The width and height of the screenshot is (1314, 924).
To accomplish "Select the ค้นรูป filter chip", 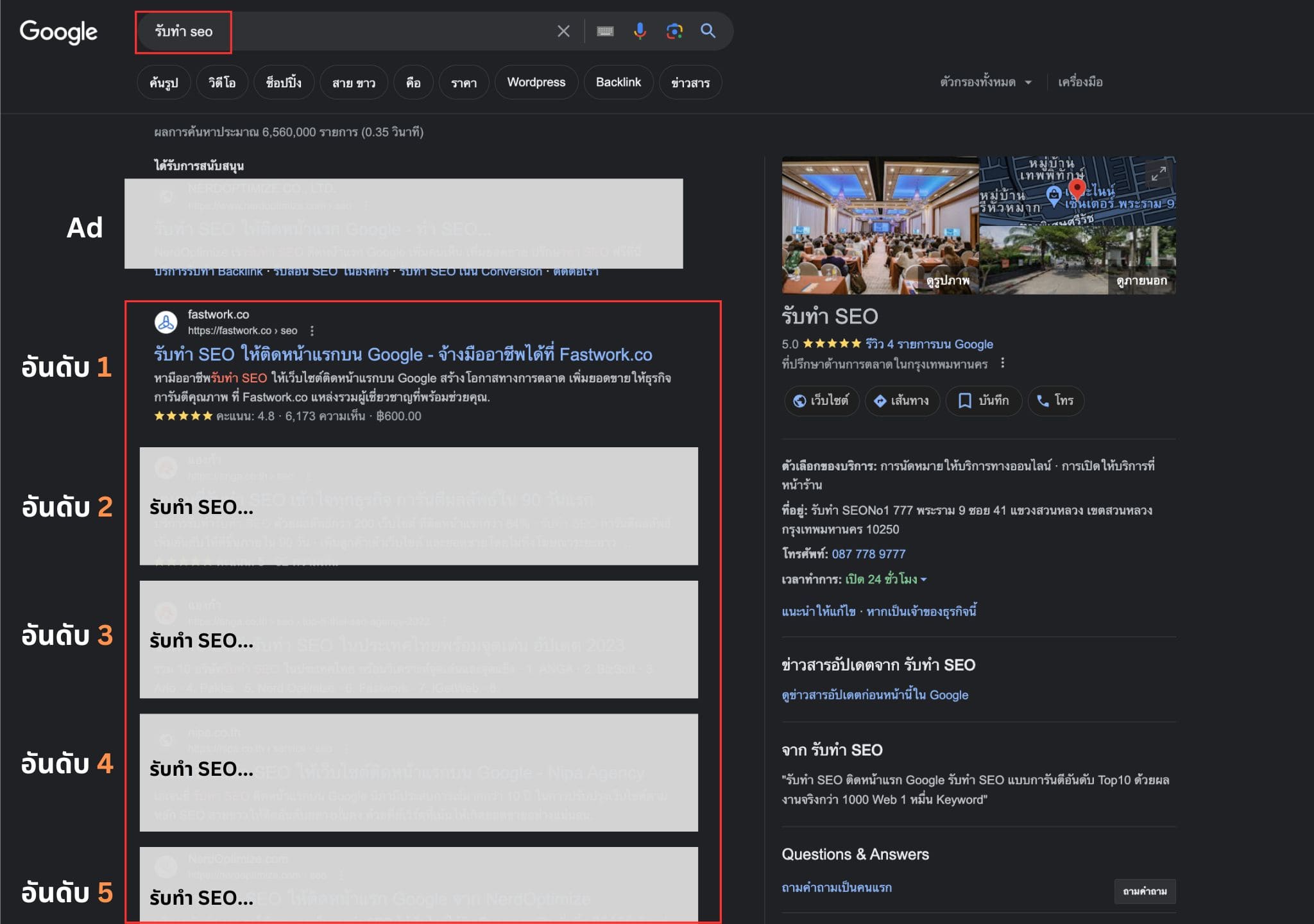I will pos(164,82).
